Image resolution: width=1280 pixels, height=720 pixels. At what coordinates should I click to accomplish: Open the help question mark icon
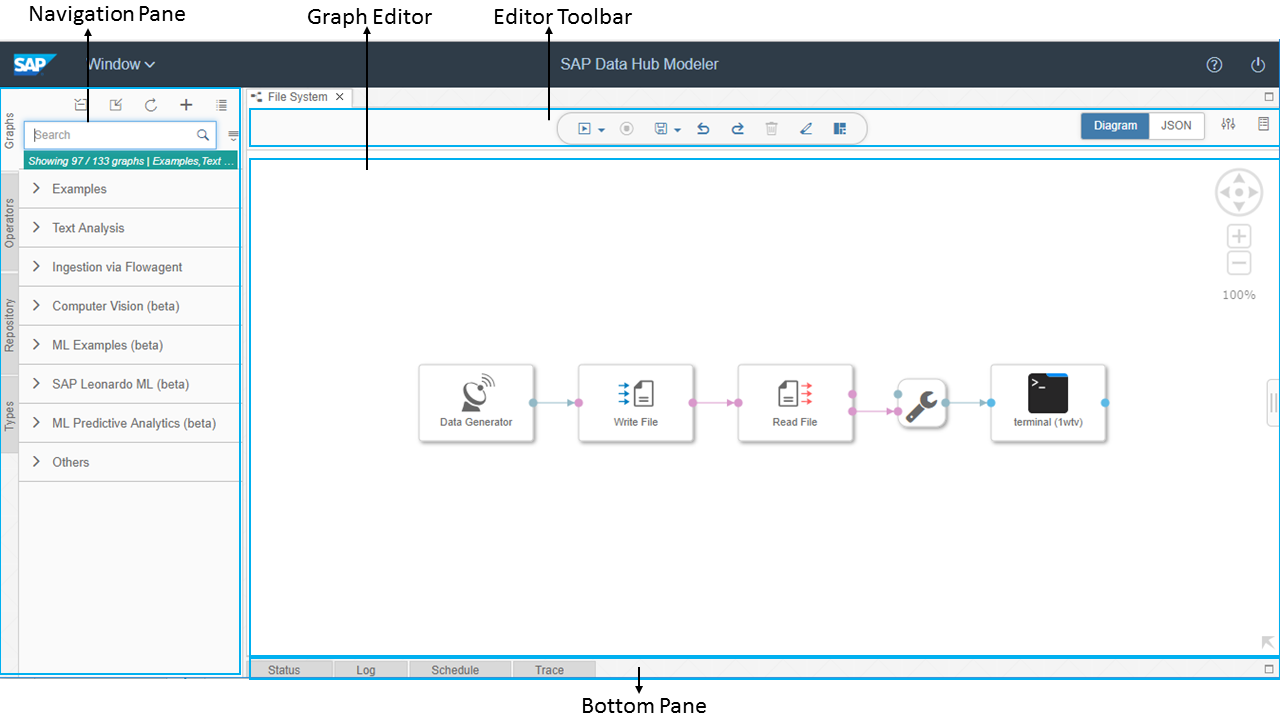pos(1214,65)
